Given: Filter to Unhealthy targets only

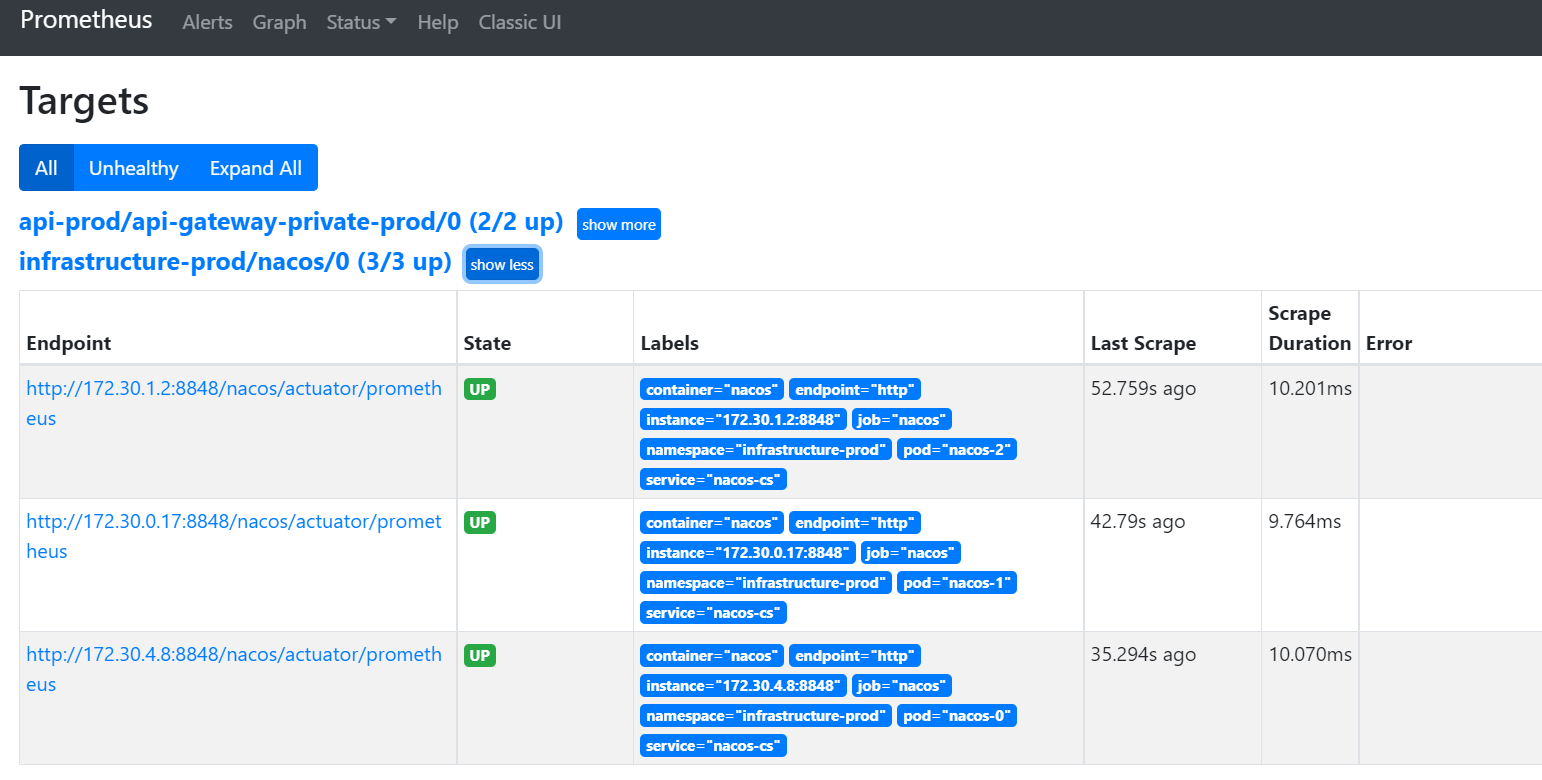Looking at the screenshot, I should [133, 168].
